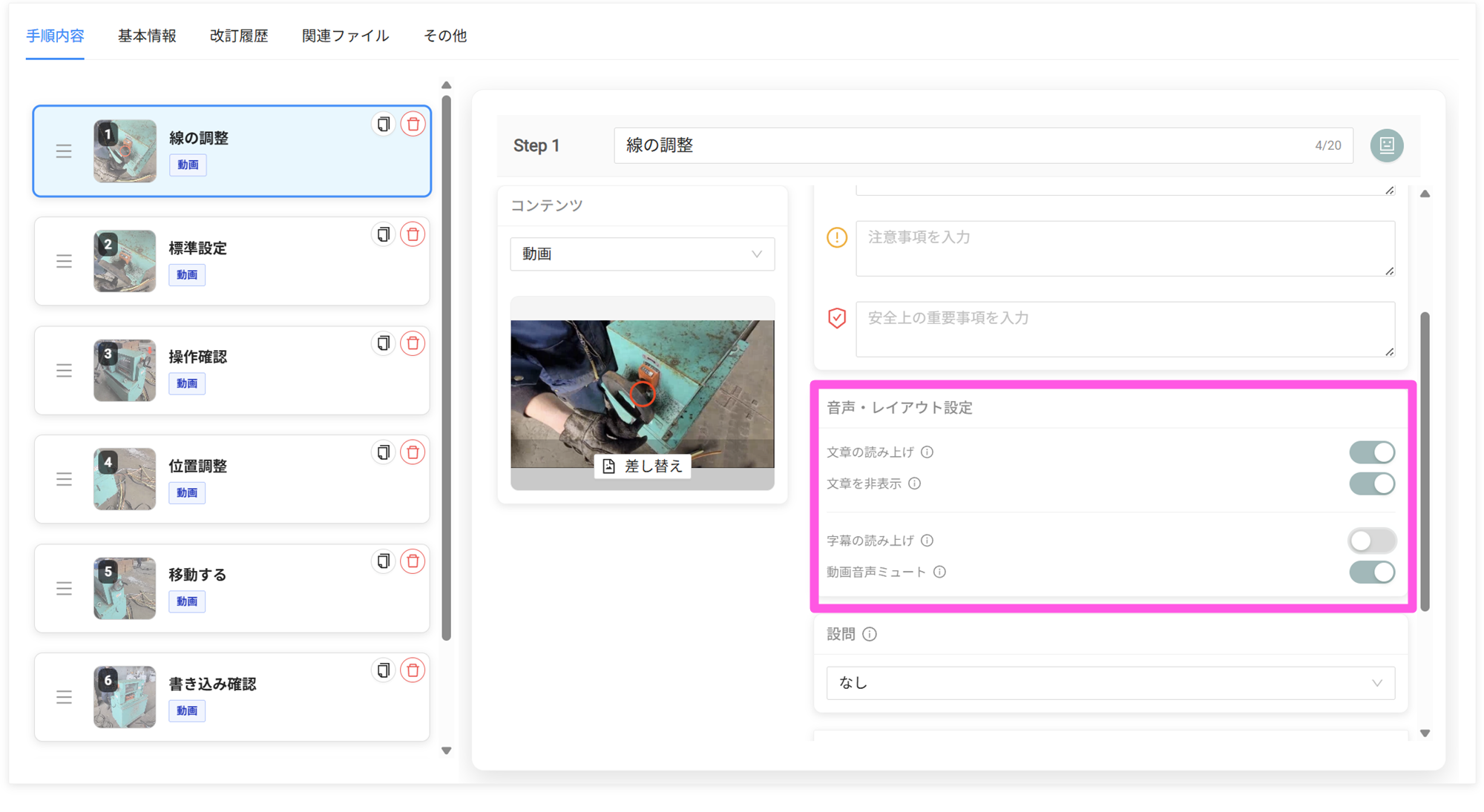Copy step 4 位置調整 via copy icon

click(x=383, y=452)
